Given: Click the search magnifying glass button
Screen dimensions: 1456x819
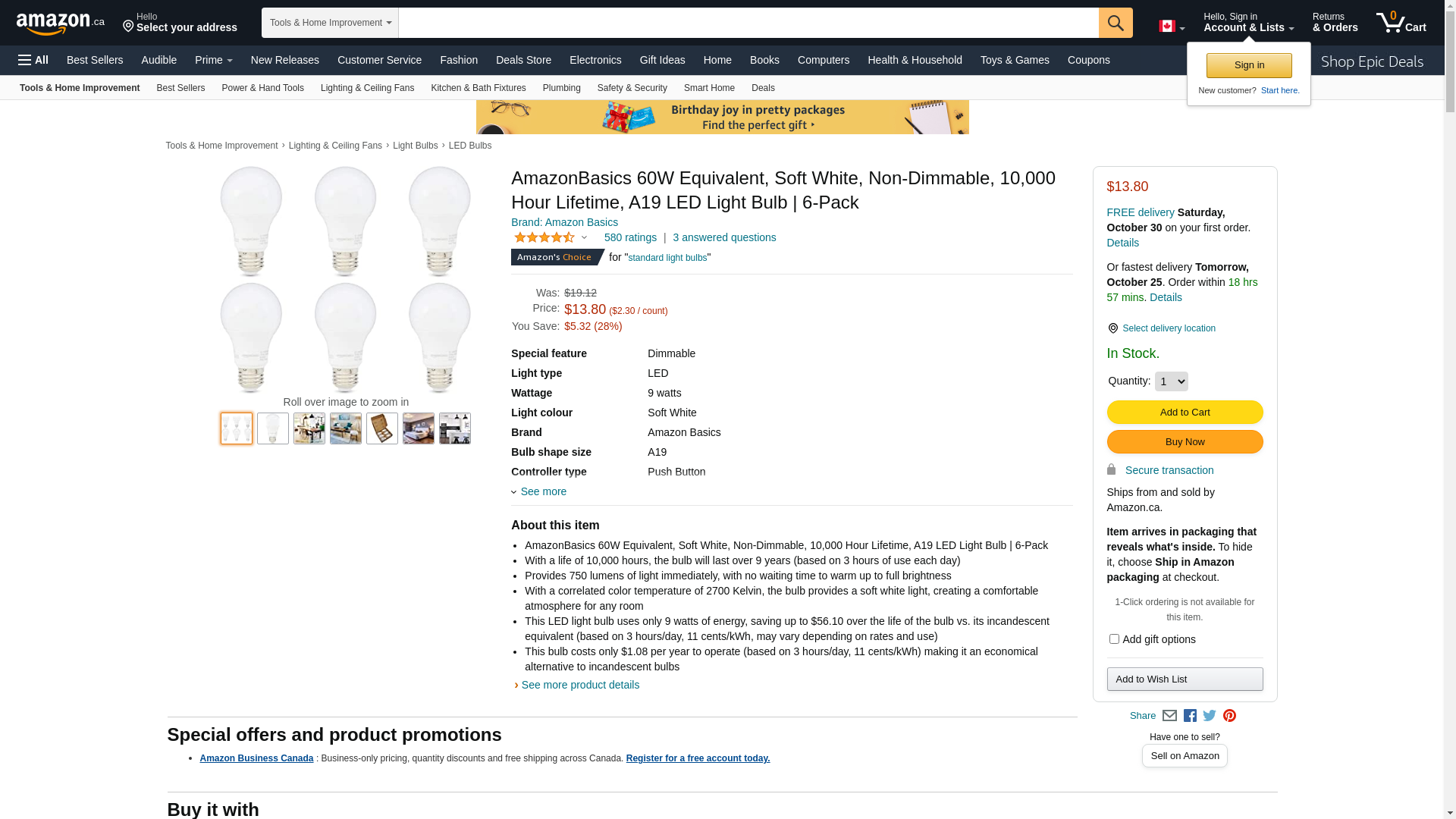Looking at the screenshot, I should [x=1115, y=23].
